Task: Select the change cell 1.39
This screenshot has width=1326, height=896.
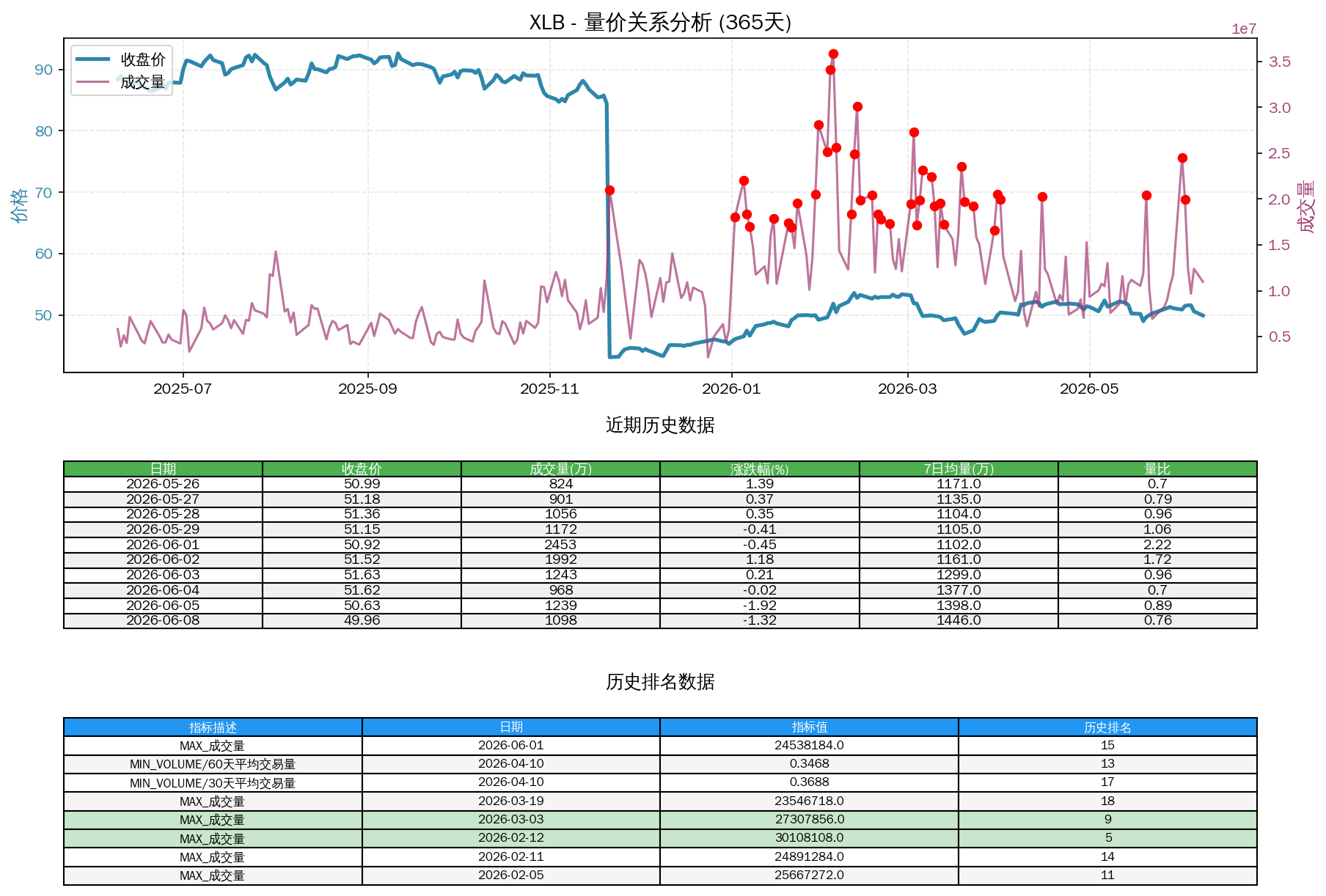Action: 760,484
